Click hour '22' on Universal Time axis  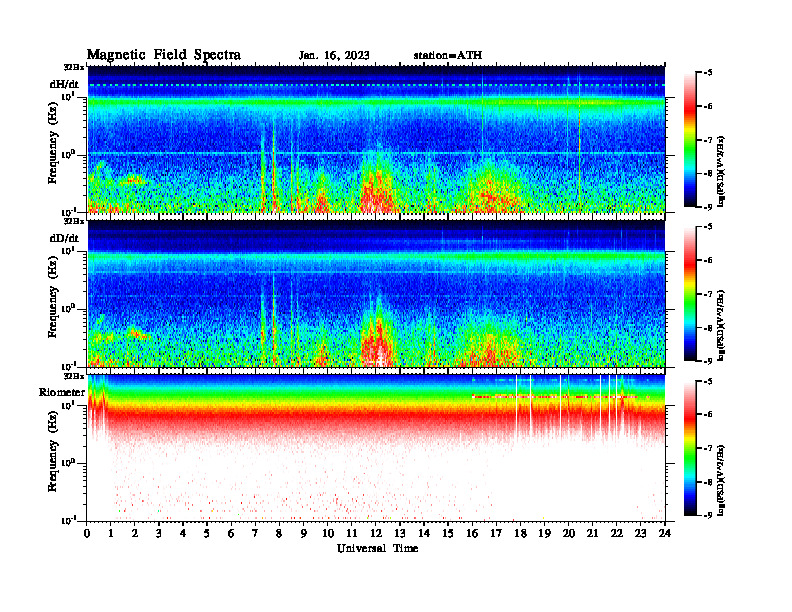click(x=616, y=533)
